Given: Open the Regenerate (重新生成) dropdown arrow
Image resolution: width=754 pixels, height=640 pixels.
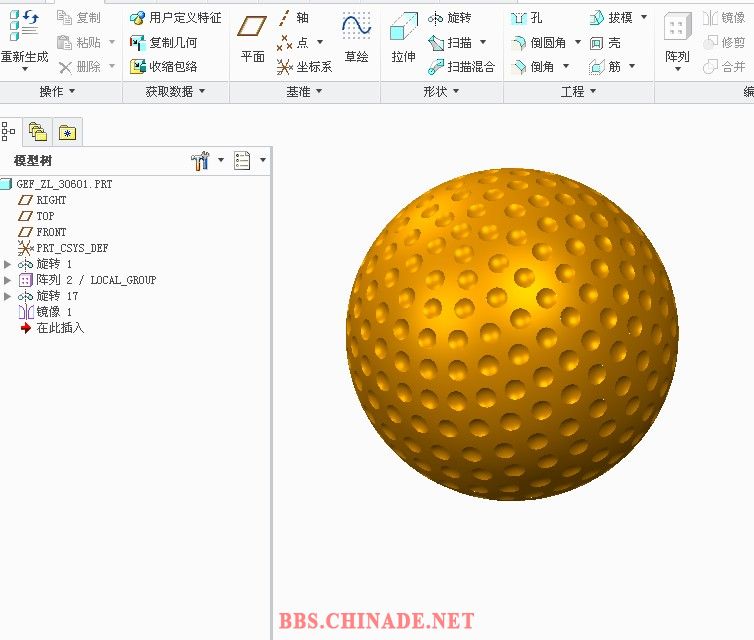Looking at the screenshot, I should coord(25,69).
